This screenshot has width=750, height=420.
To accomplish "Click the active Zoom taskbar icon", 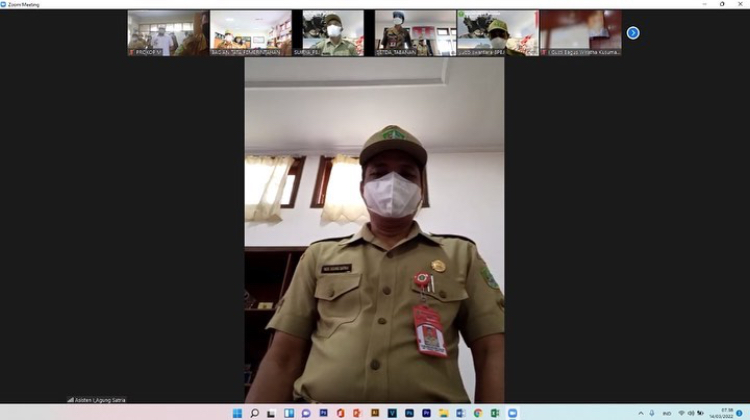I will pyautogui.click(x=513, y=412).
